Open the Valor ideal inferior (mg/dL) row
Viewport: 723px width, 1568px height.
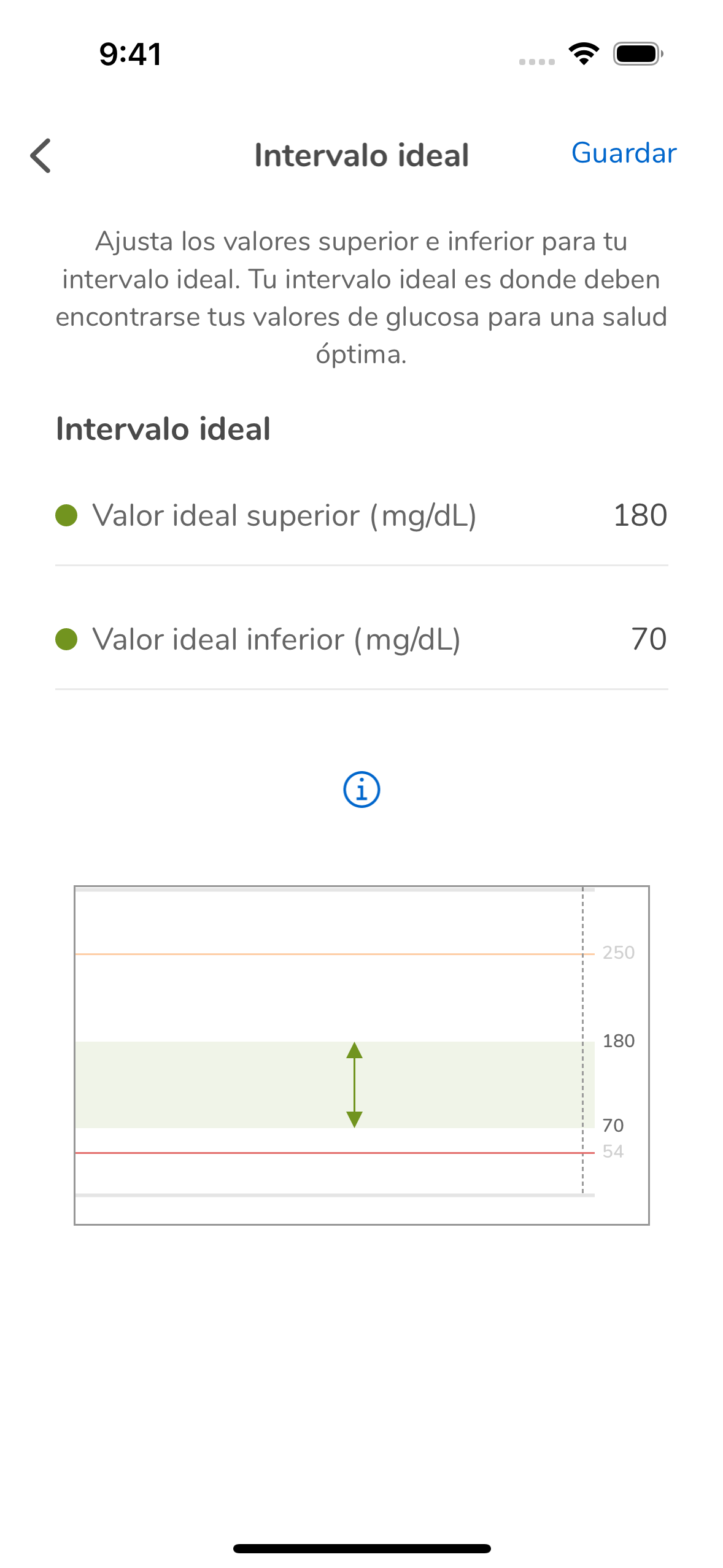(x=276, y=639)
